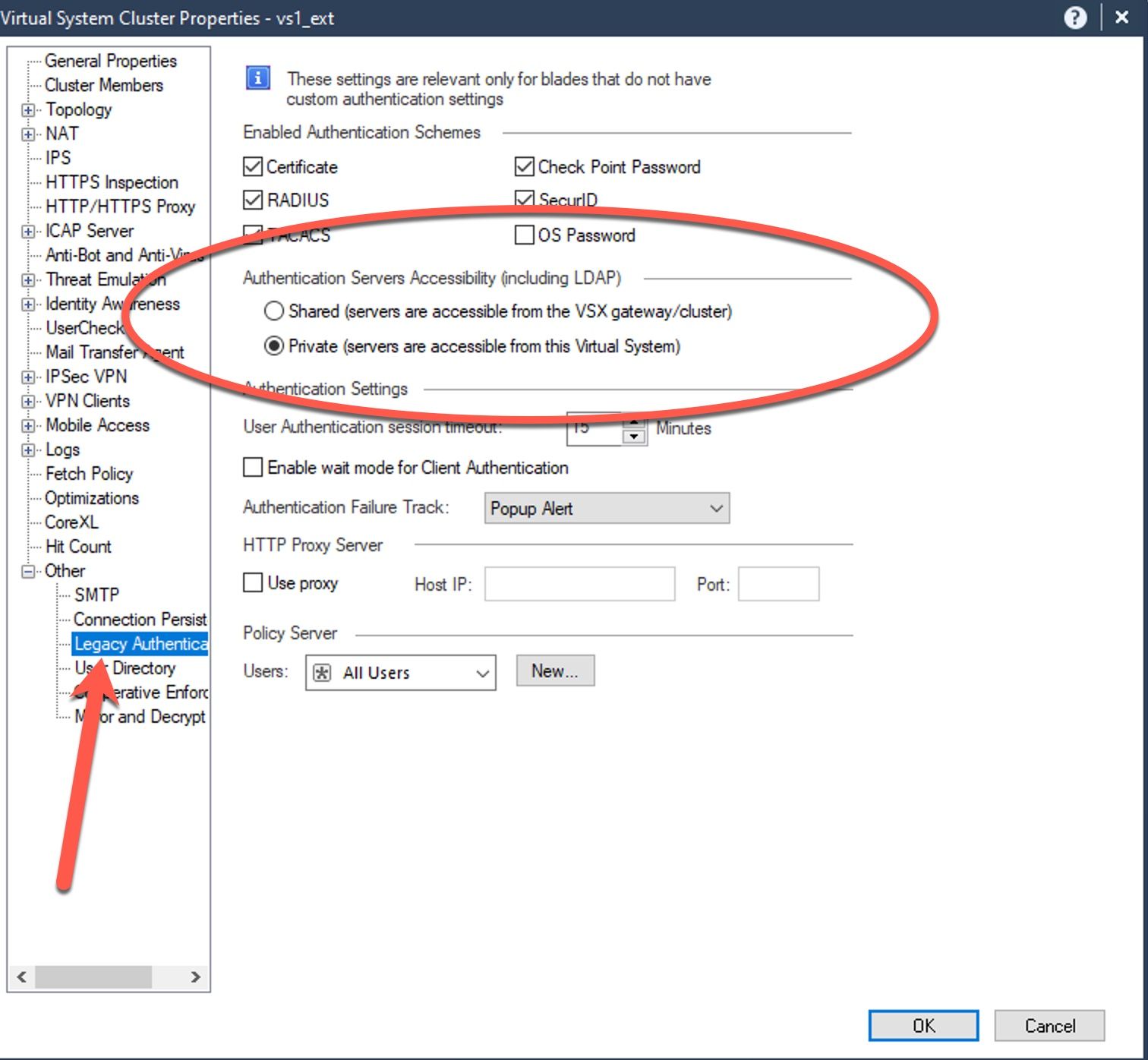Select User Directory in the sidebar
Viewport: 1148px width, 1060px height.
tap(125, 667)
